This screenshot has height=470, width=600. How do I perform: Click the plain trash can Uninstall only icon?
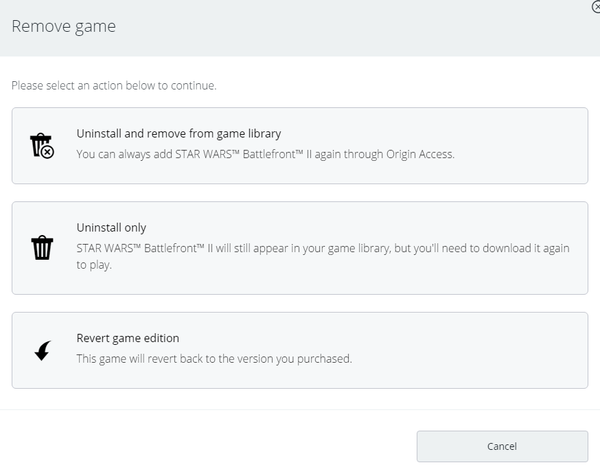(42, 248)
